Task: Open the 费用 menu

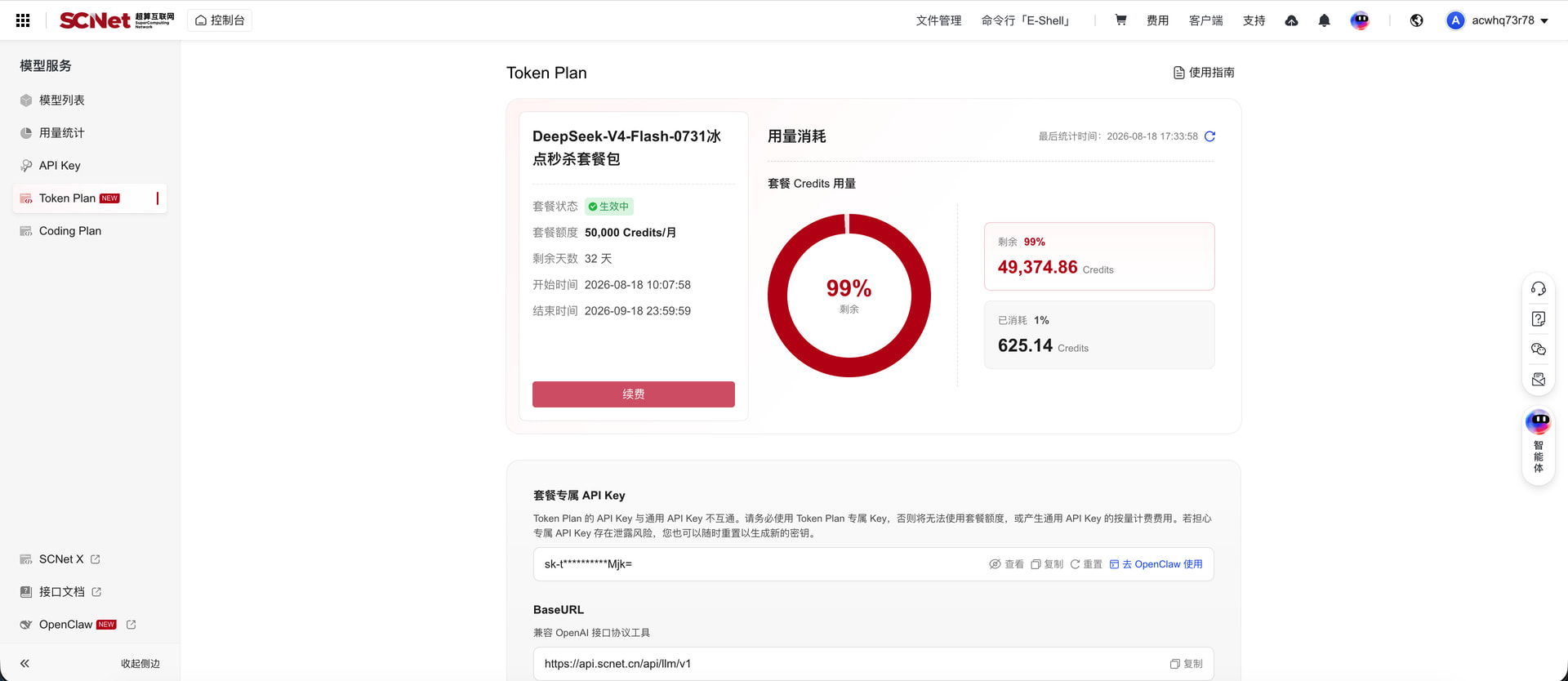Action: (1157, 20)
